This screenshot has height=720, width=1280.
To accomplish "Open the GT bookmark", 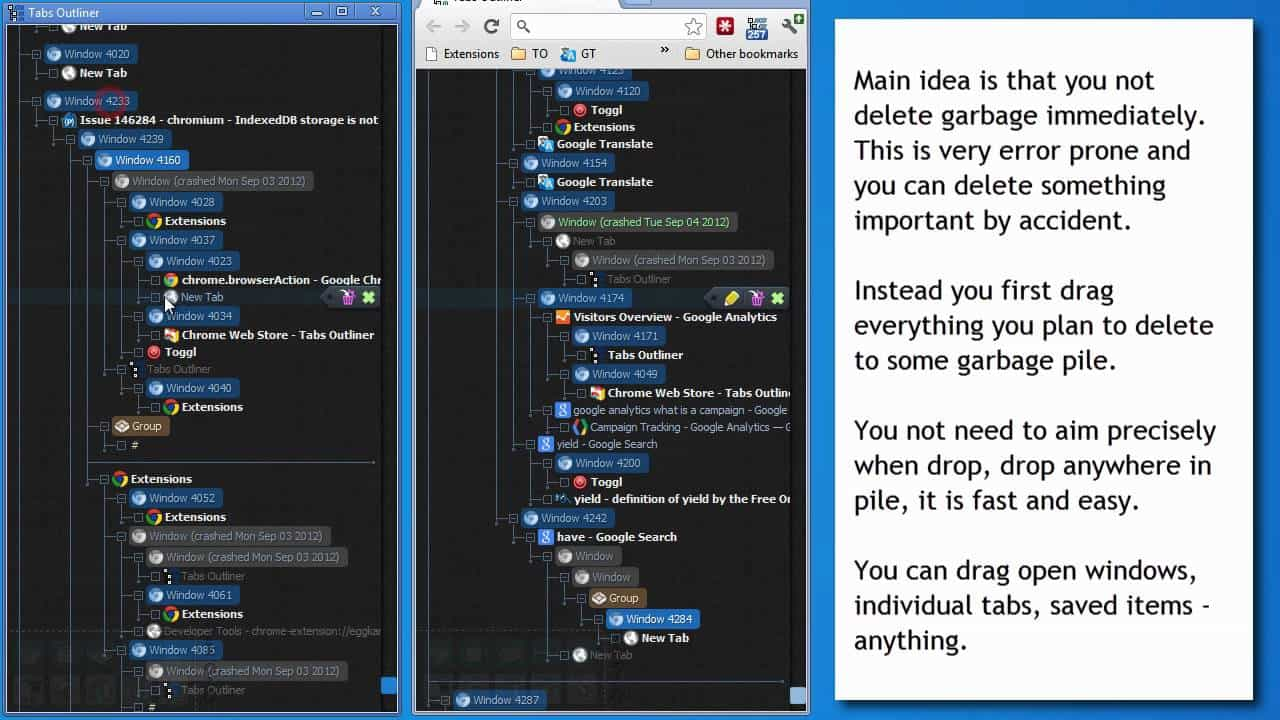I will click(x=578, y=54).
